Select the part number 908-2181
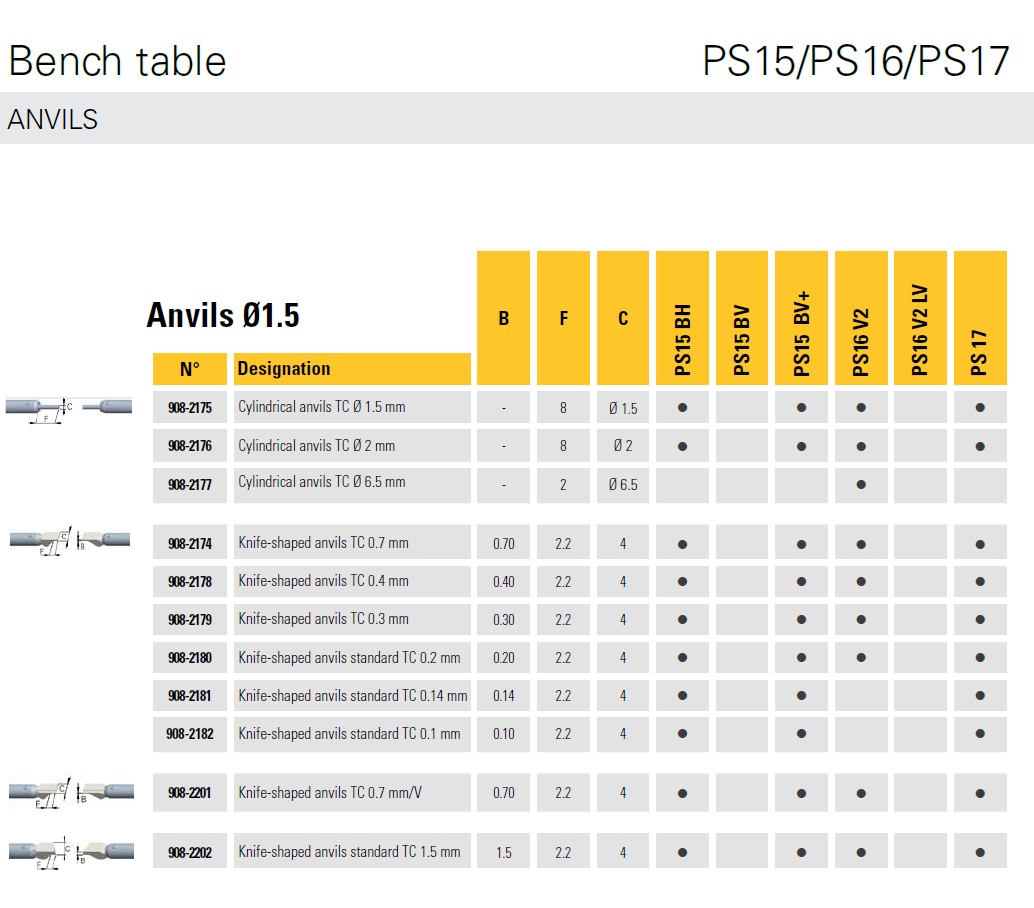 click(x=190, y=696)
